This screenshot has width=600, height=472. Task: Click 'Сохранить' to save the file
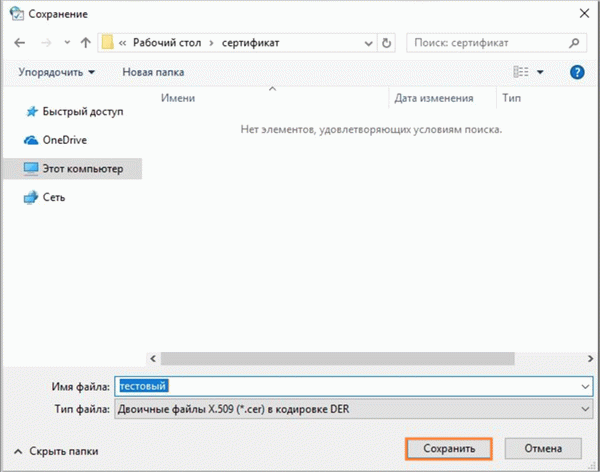[449, 449]
